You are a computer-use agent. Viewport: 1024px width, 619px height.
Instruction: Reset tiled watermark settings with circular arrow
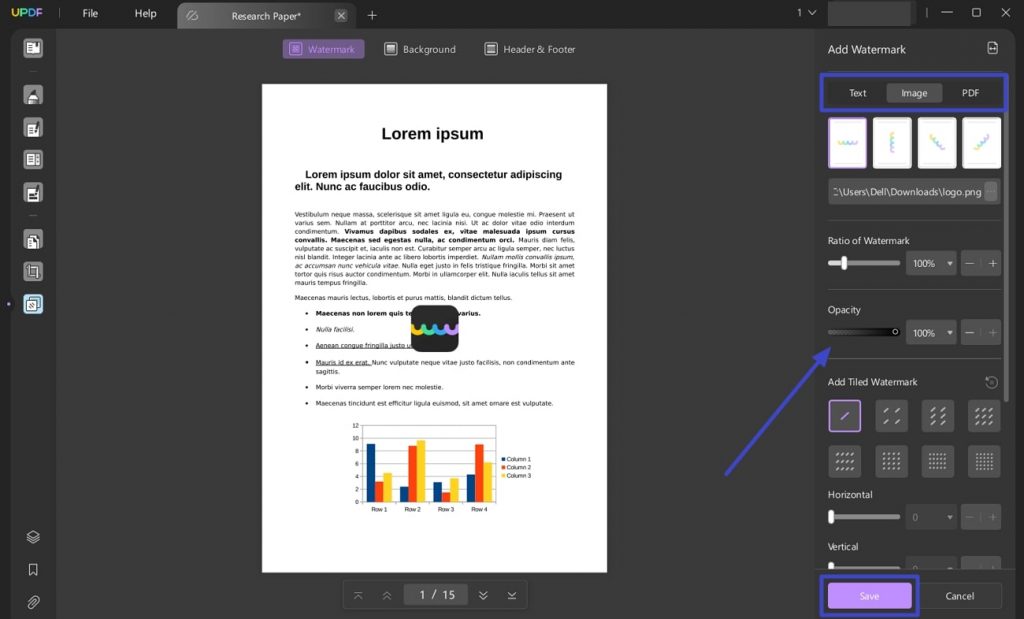[x=990, y=382]
